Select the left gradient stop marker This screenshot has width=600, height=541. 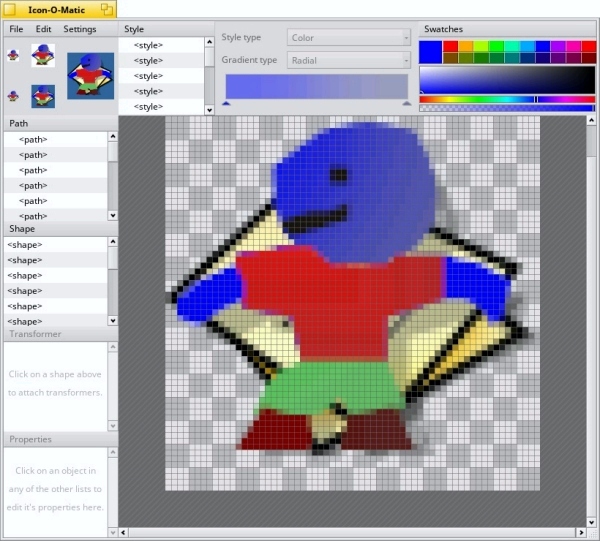click(226, 103)
